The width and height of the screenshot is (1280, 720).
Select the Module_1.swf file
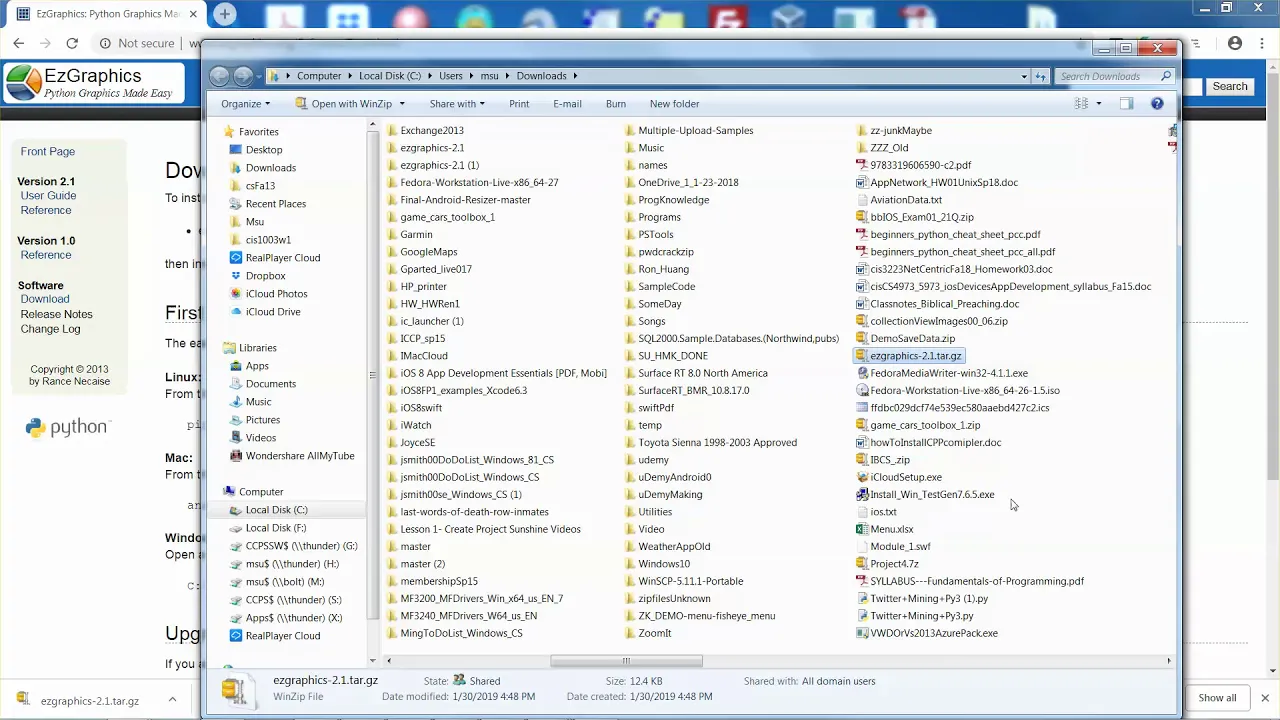(900, 547)
